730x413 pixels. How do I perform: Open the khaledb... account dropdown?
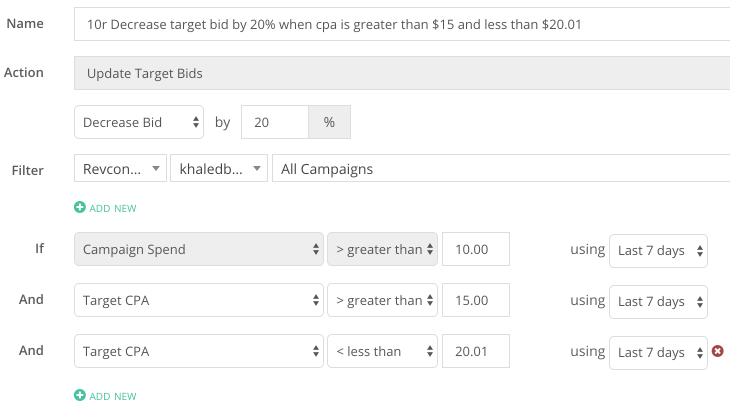pos(219,169)
